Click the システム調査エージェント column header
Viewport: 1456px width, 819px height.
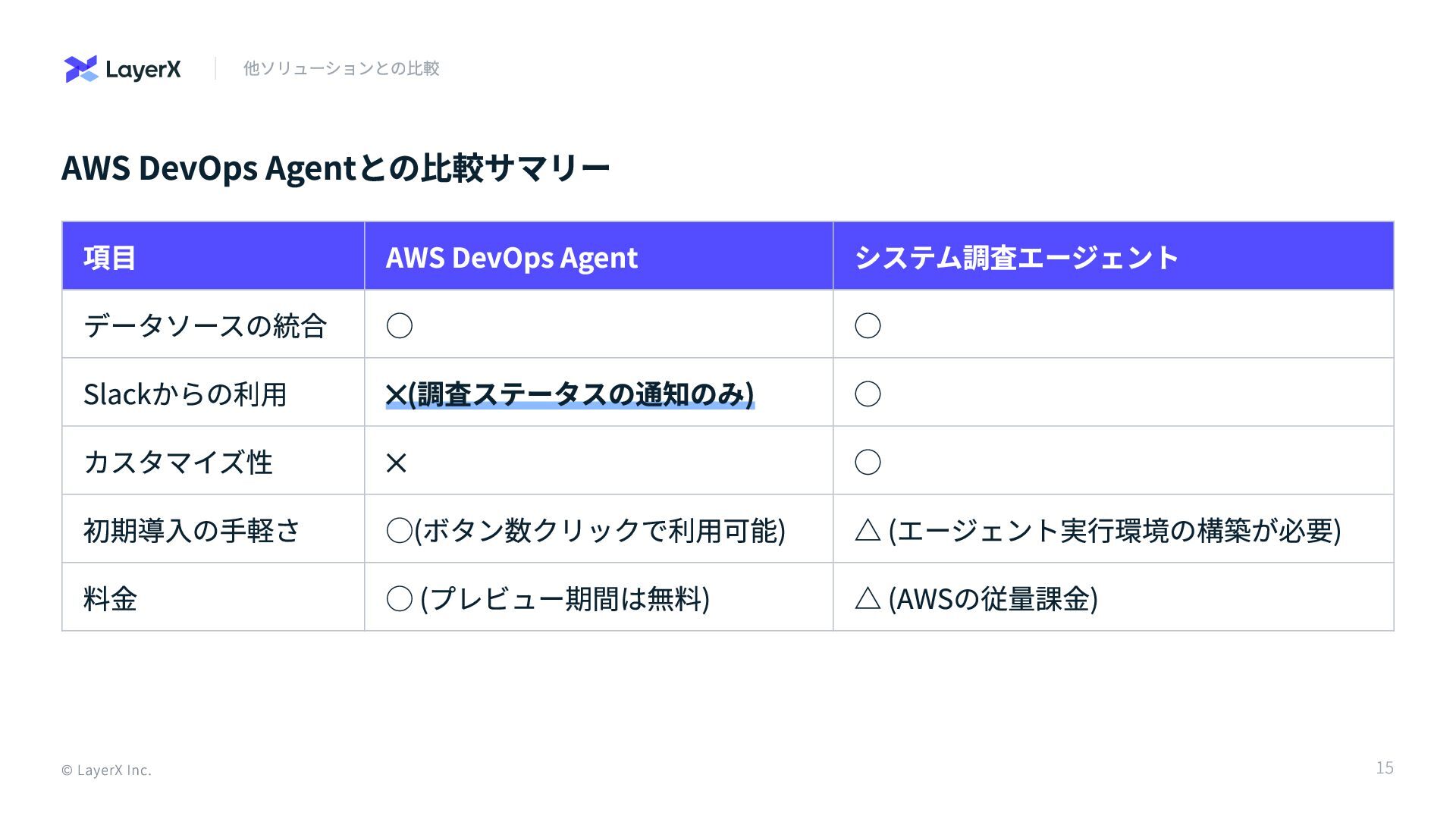click(x=1016, y=258)
